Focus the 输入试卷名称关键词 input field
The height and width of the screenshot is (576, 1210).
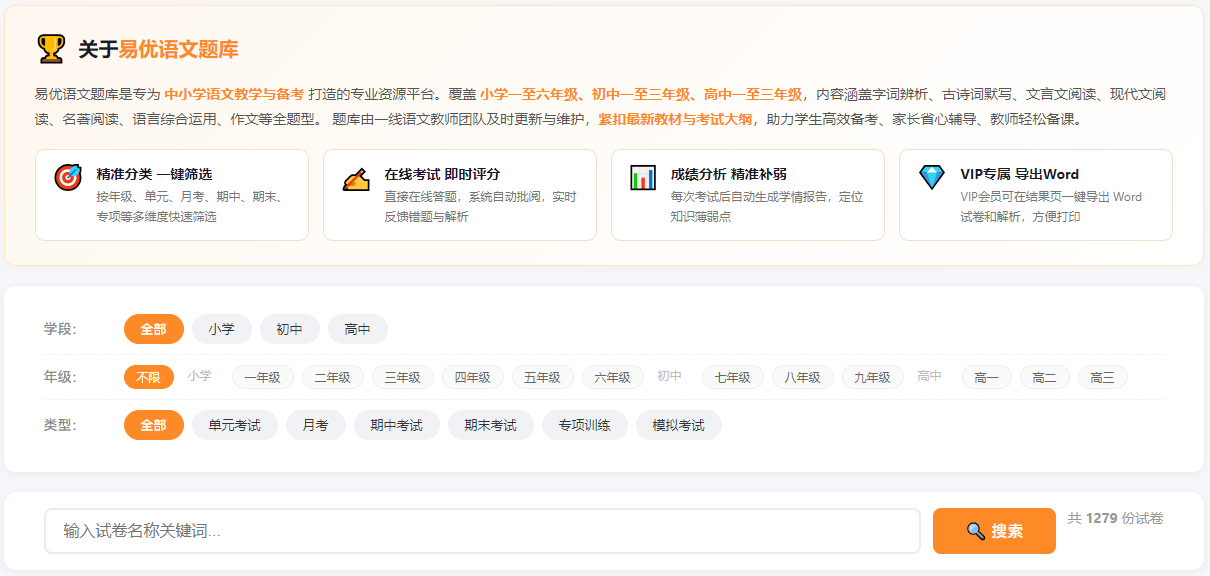tap(482, 531)
